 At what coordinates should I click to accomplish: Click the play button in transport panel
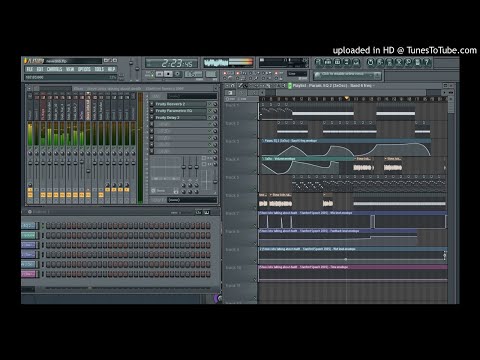tap(160, 74)
